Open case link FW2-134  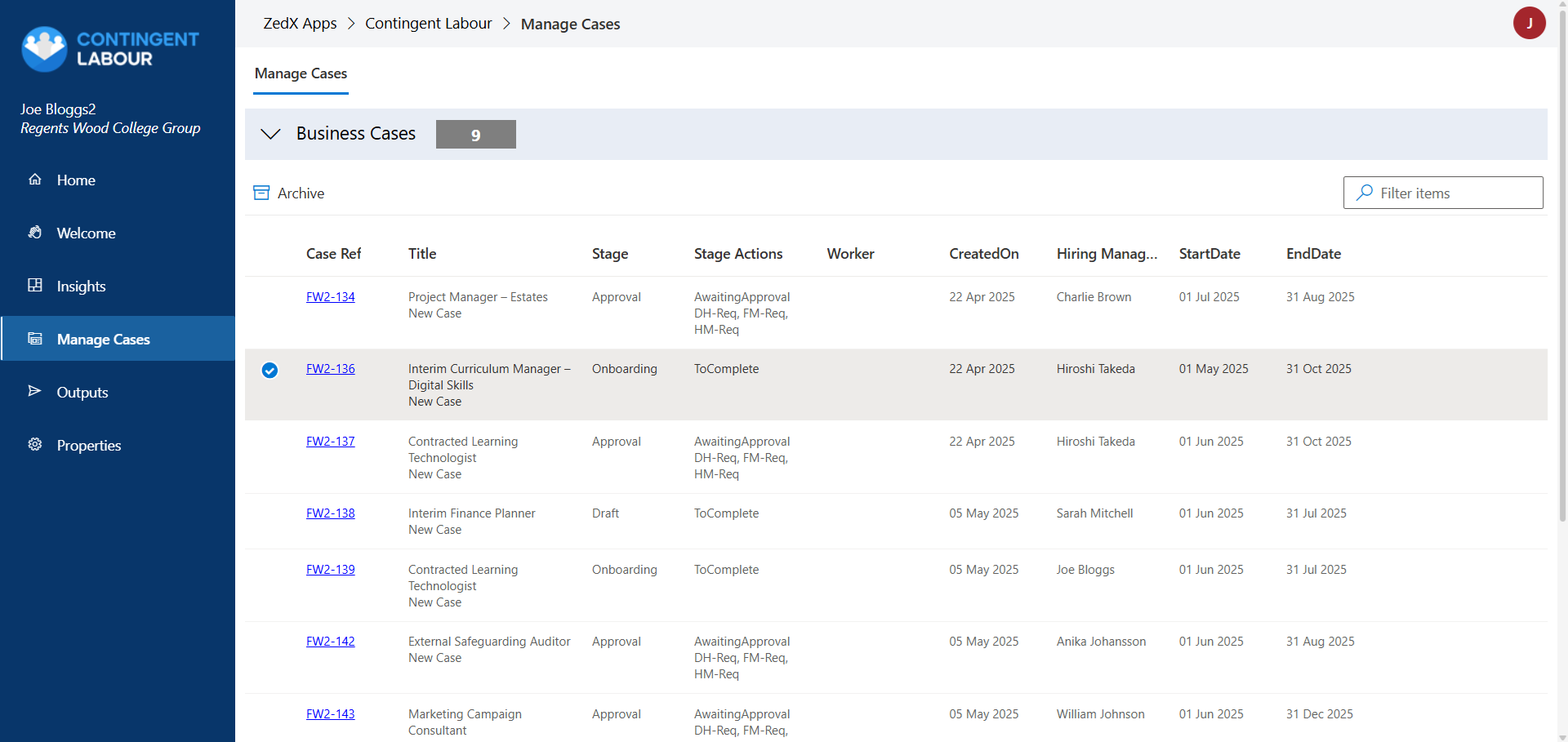(331, 297)
